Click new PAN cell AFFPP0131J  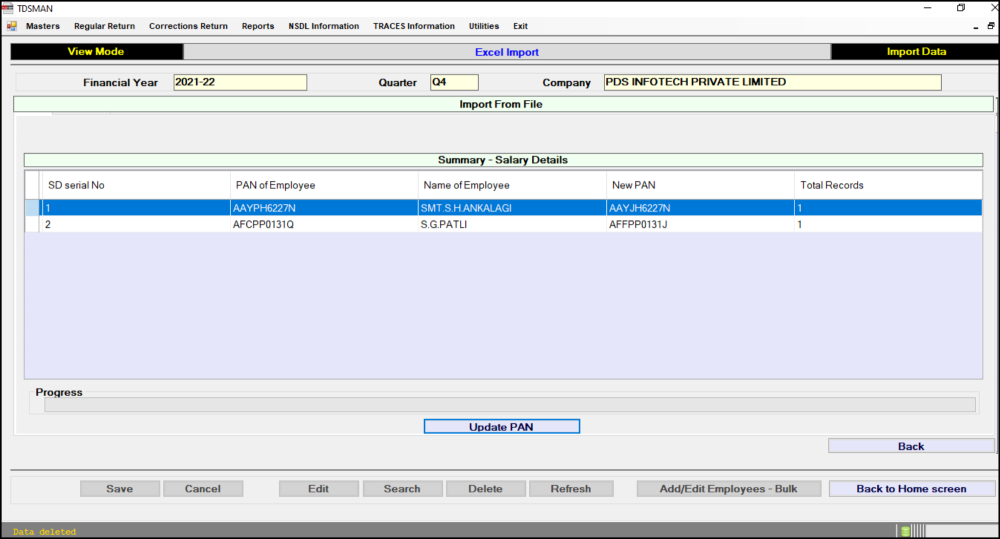(x=700, y=225)
